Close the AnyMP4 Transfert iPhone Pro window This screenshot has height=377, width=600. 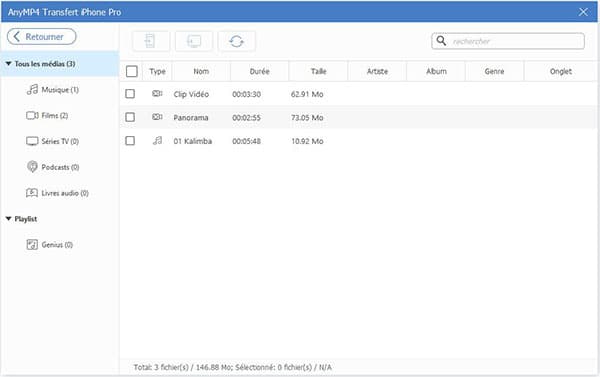click(583, 12)
